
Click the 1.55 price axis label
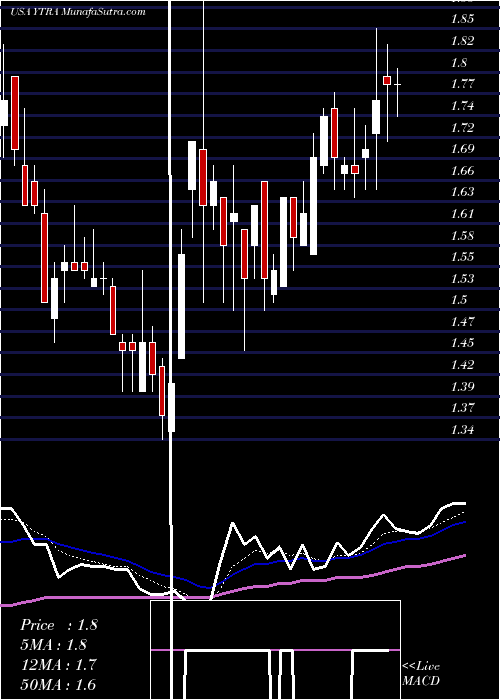(462, 257)
